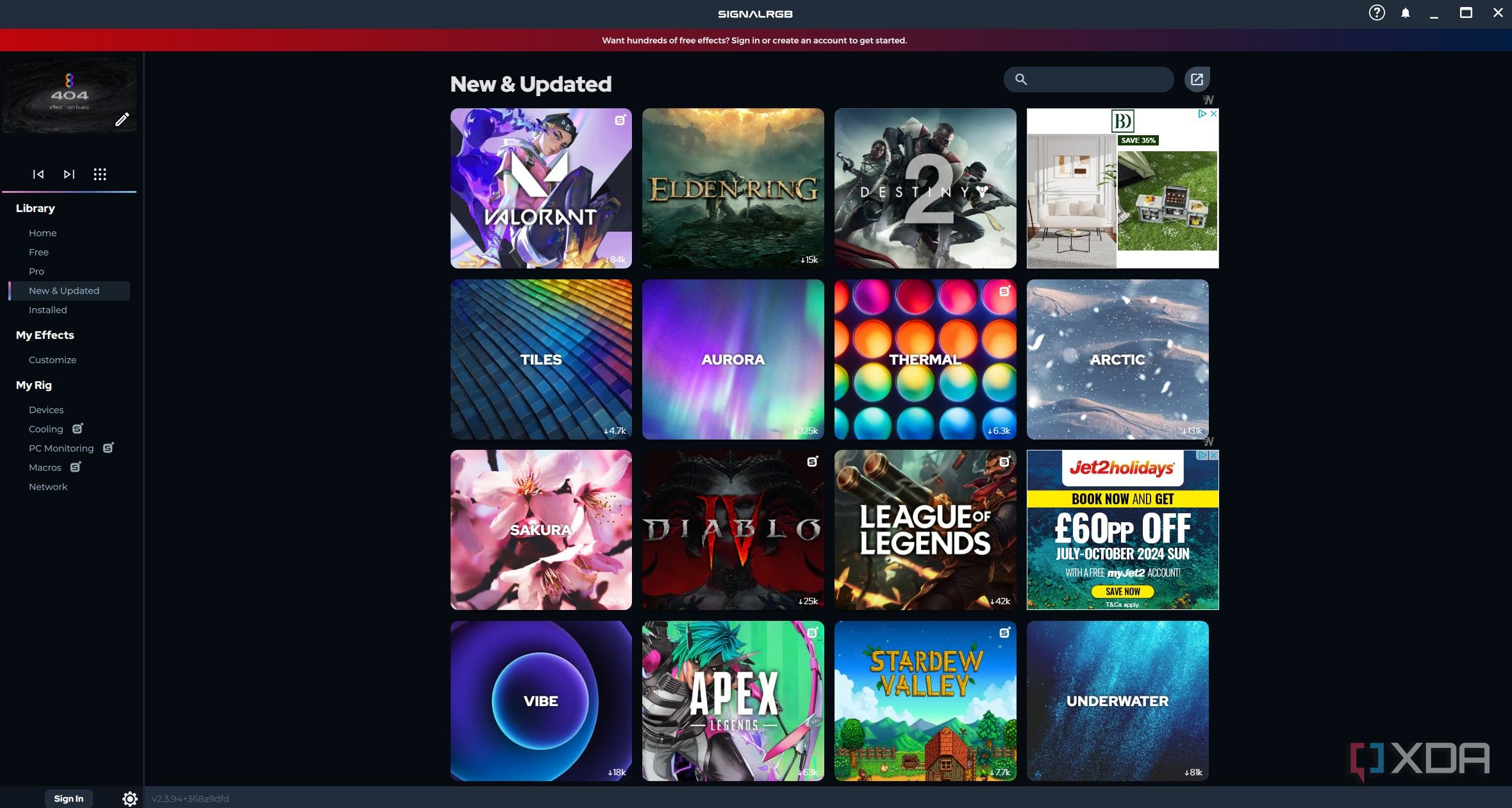Select the Free library category

pyautogui.click(x=38, y=252)
